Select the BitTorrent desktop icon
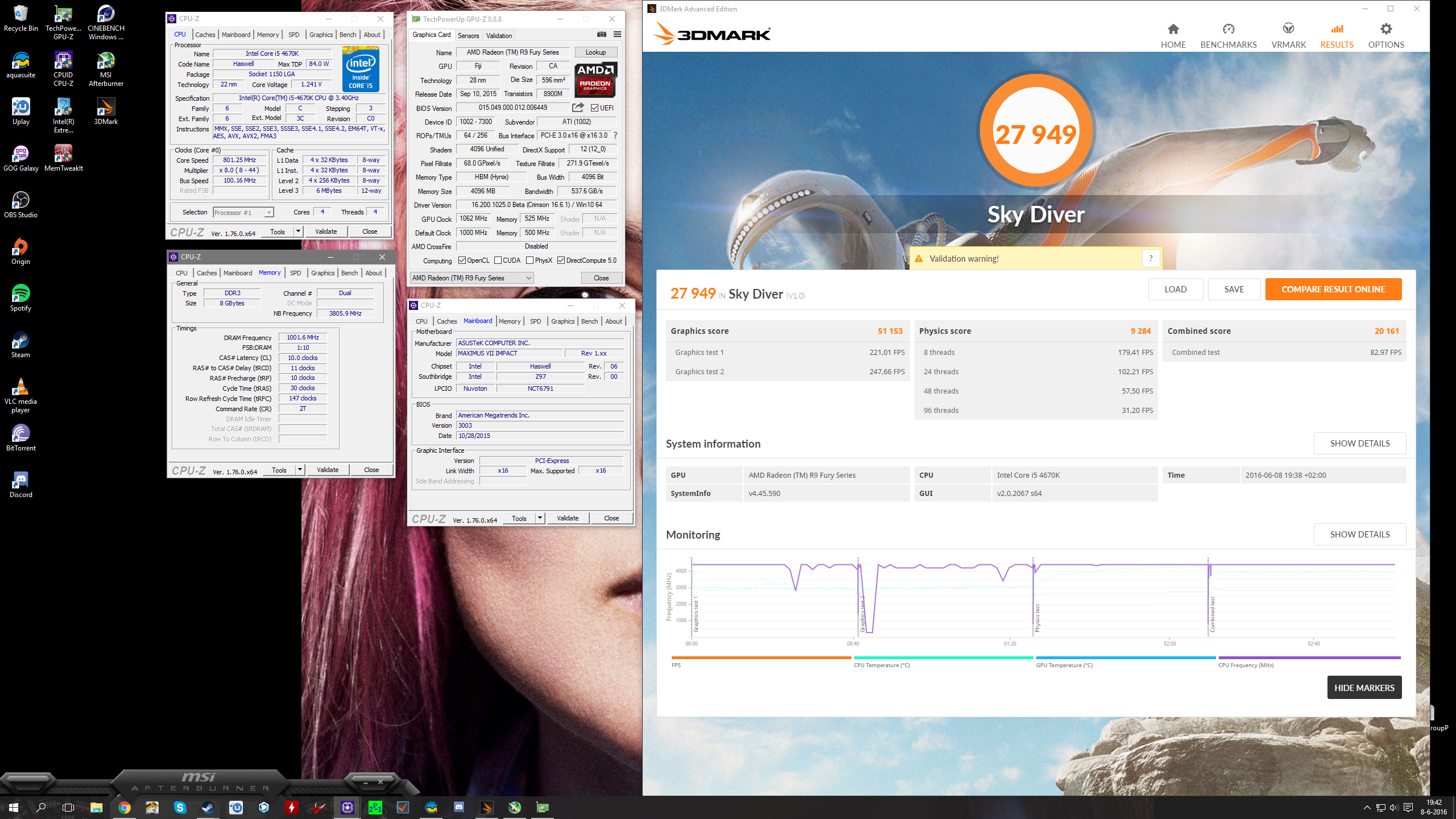This screenshot has height=819, width=1456. (20, 438)
